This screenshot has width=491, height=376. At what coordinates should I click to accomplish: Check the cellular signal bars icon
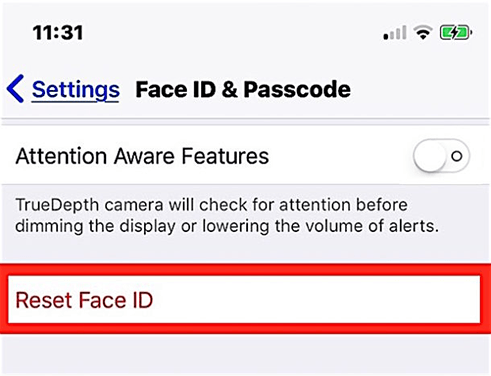(395, 33)
